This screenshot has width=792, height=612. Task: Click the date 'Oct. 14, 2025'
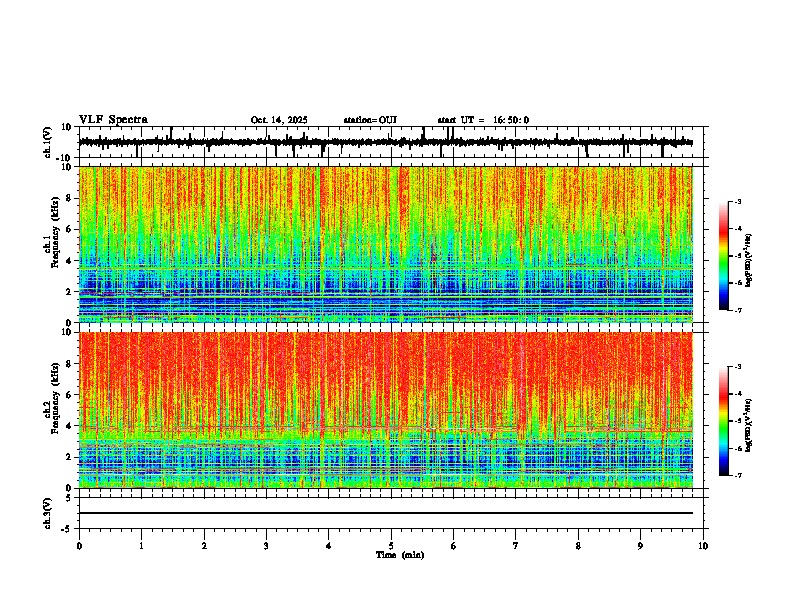279,120
